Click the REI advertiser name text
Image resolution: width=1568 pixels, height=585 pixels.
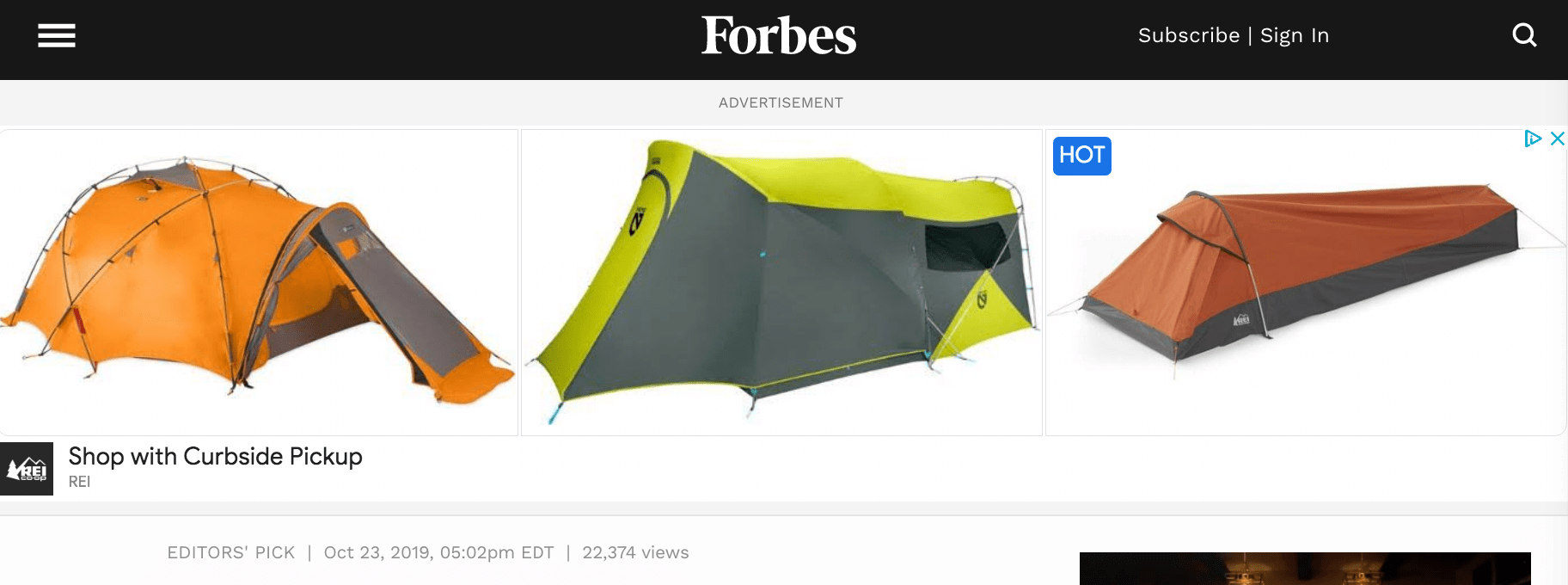tap(79, 482)
